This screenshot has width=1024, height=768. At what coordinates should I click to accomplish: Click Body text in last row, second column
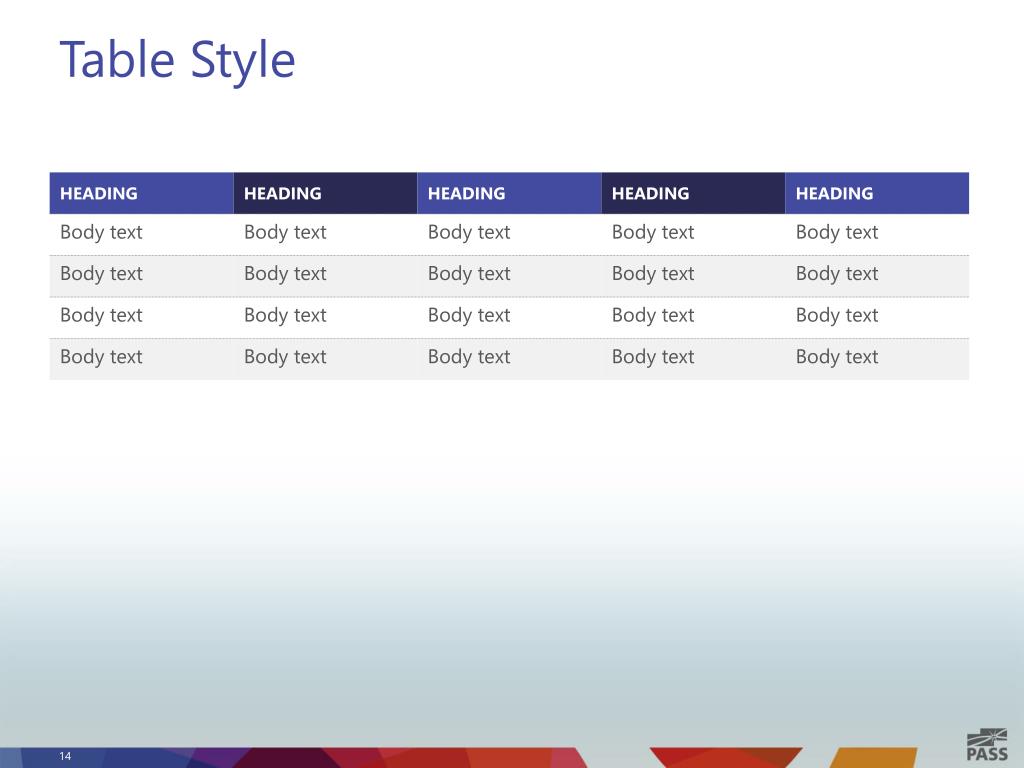point(285,357)
